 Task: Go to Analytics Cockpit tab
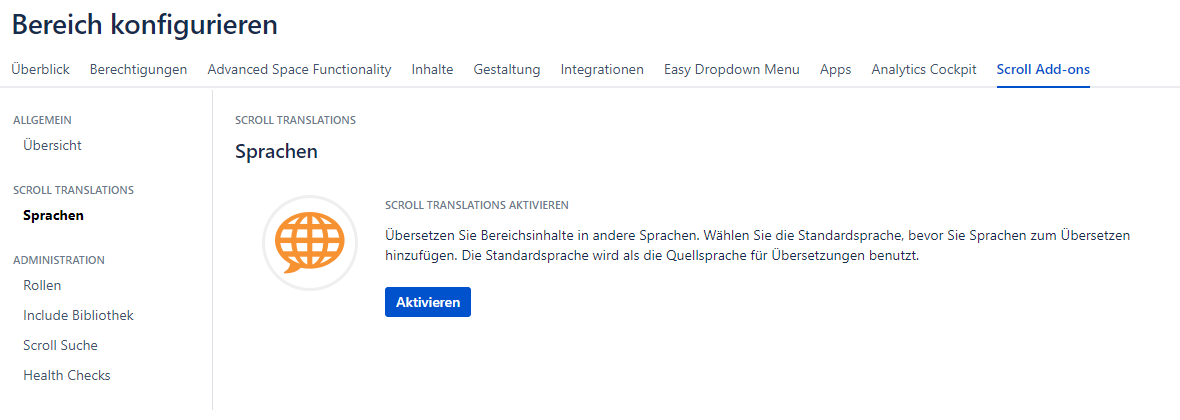tap(924, 70)
